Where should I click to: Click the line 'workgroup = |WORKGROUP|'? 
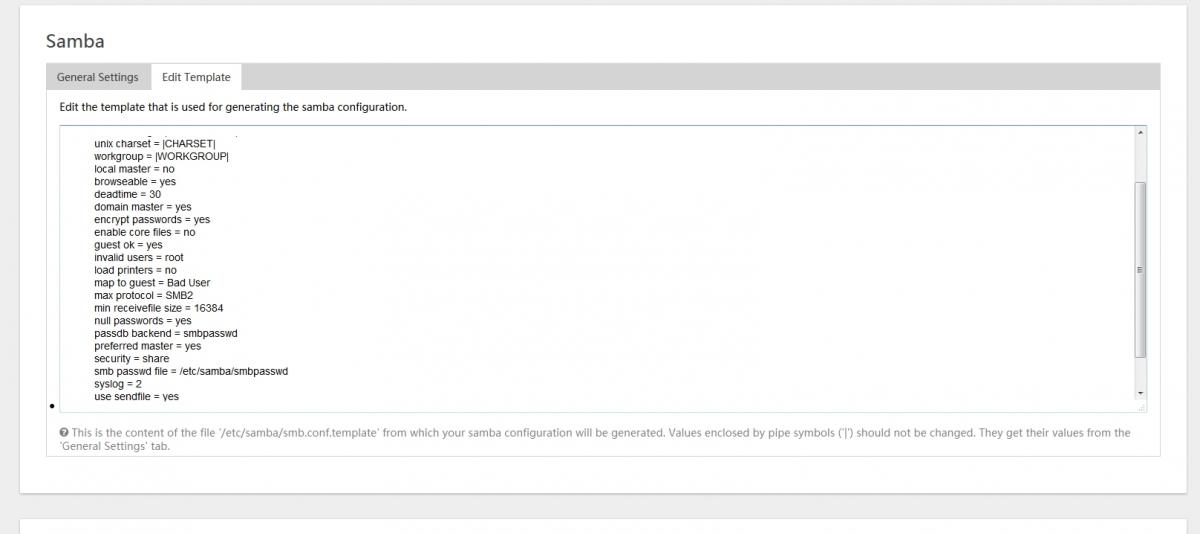[x=161, y=157]
